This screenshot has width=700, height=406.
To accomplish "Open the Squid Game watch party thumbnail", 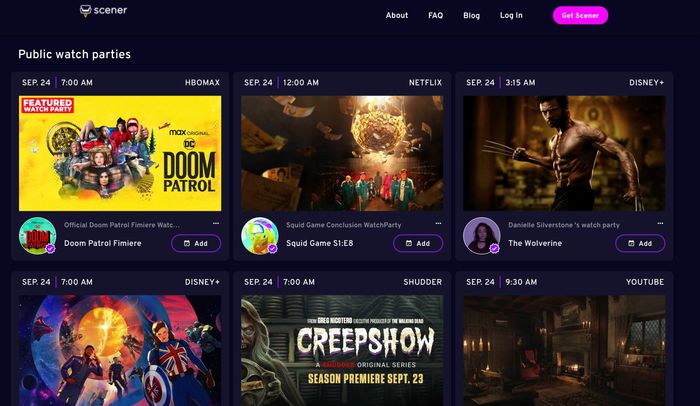I will coord(342,153).
